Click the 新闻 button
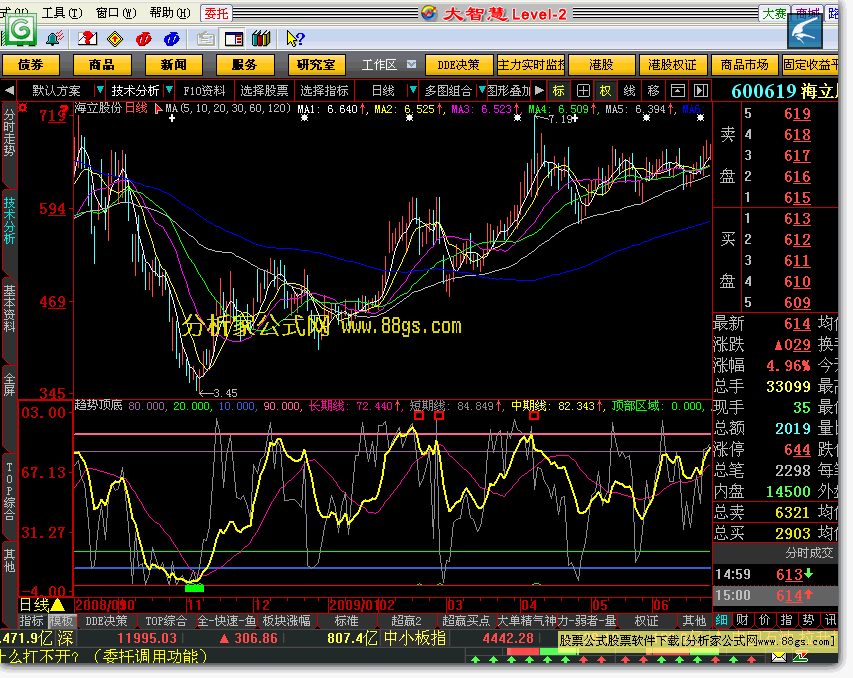The height and width of the screenshot is (678, 853). click(x=174, y=65)
